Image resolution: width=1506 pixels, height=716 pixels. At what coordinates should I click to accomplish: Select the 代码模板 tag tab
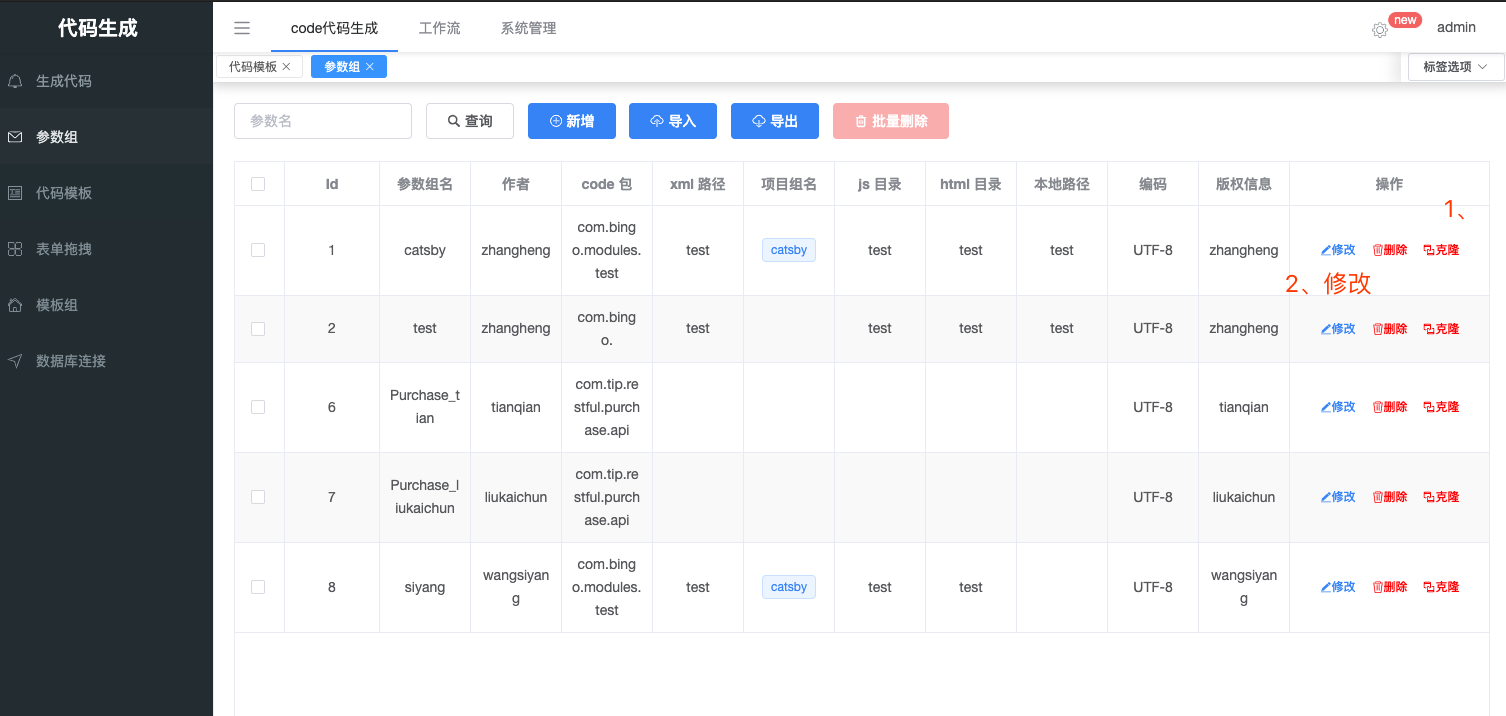tap(259, 67)
